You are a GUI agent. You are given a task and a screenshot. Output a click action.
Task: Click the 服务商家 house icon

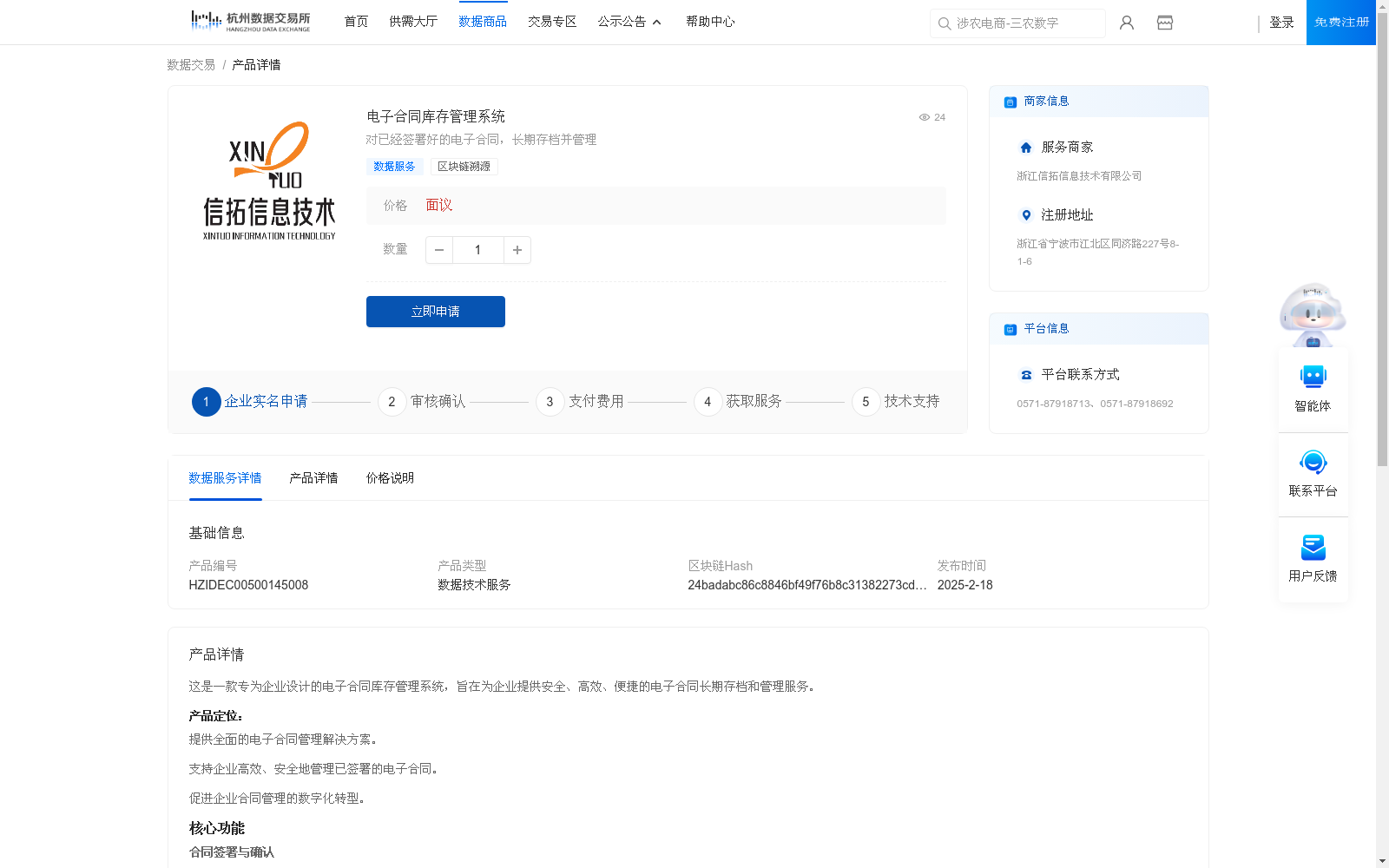1026,148
